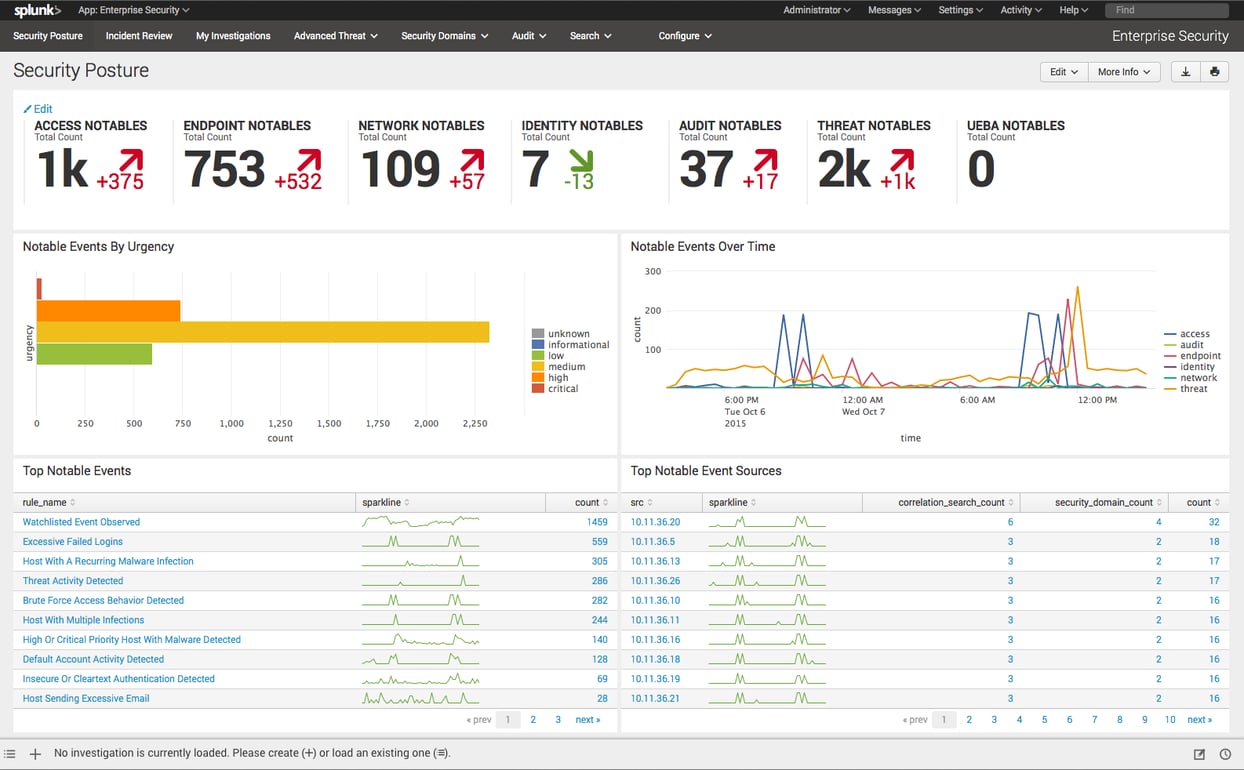Open the More Info dropdown
This screenshot has width=1244, height=770.
point(1123,71)
